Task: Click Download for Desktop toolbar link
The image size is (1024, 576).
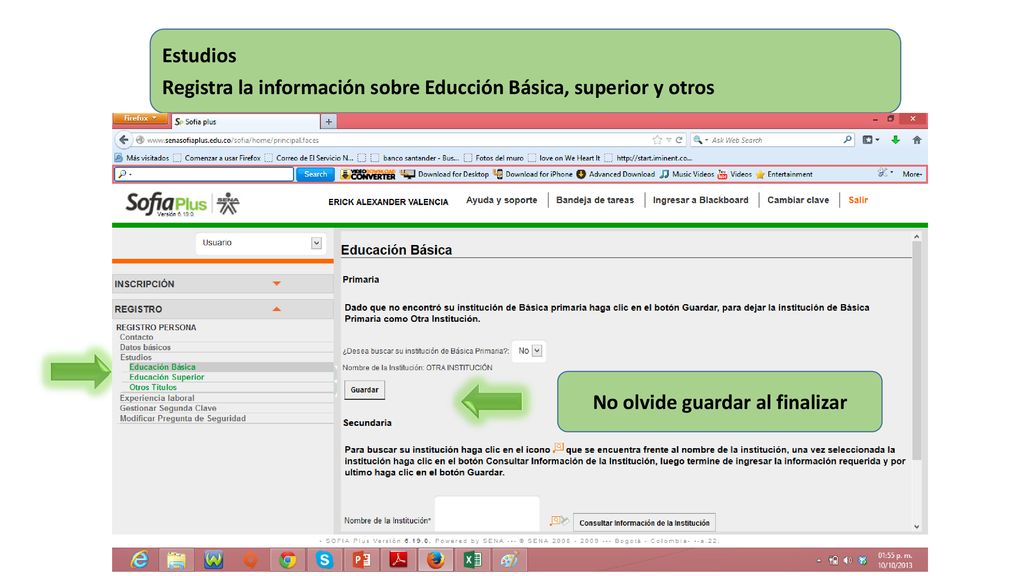Action: 445,174
